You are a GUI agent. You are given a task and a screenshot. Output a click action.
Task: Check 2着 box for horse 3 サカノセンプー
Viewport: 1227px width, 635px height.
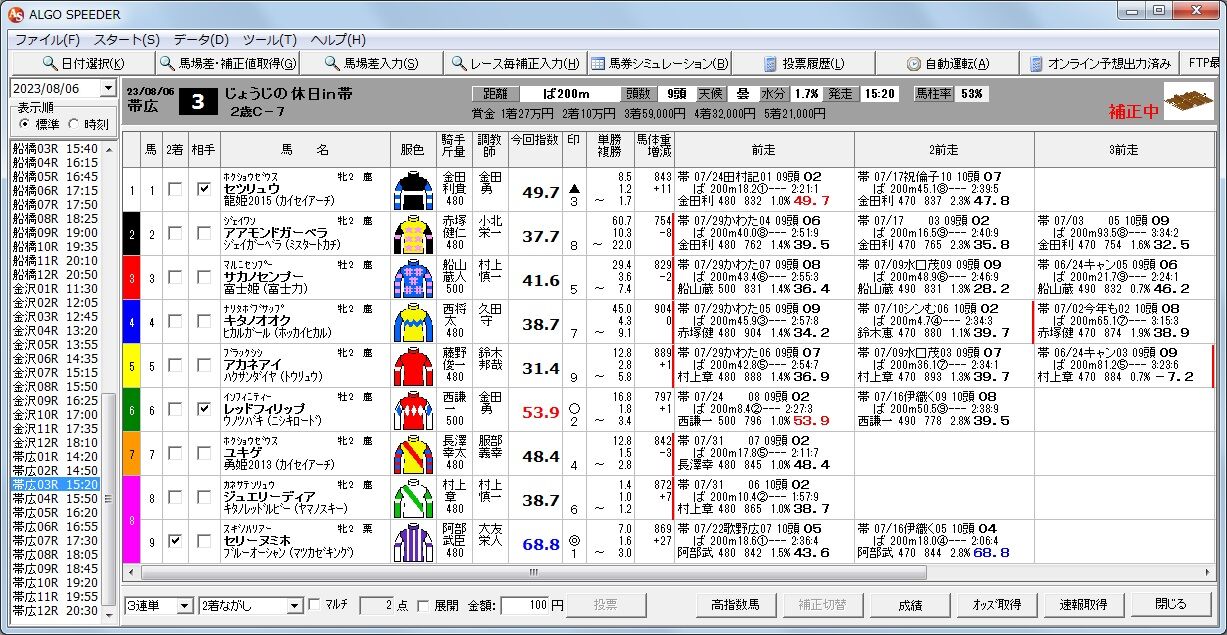click(x=175, y=278)
